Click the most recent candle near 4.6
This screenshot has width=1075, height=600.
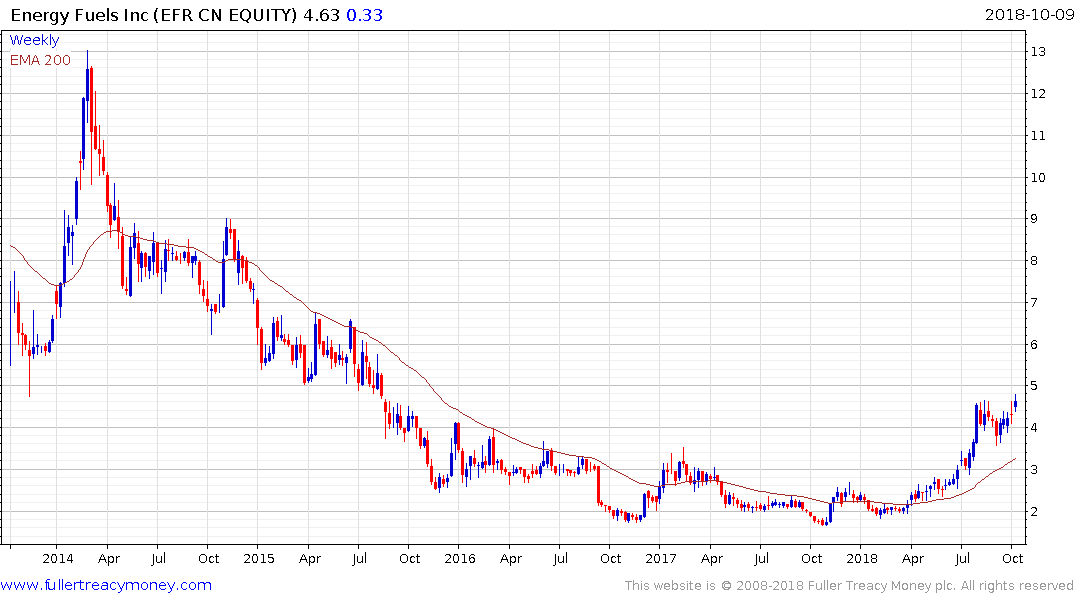[1015, 404]
